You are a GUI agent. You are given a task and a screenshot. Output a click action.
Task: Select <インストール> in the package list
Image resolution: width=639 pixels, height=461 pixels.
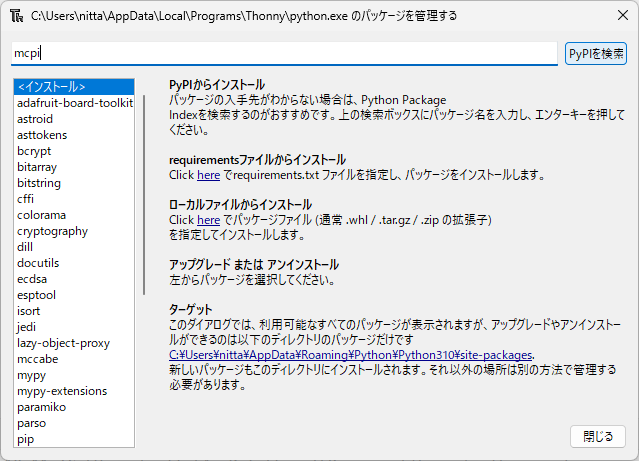point(51,87)
